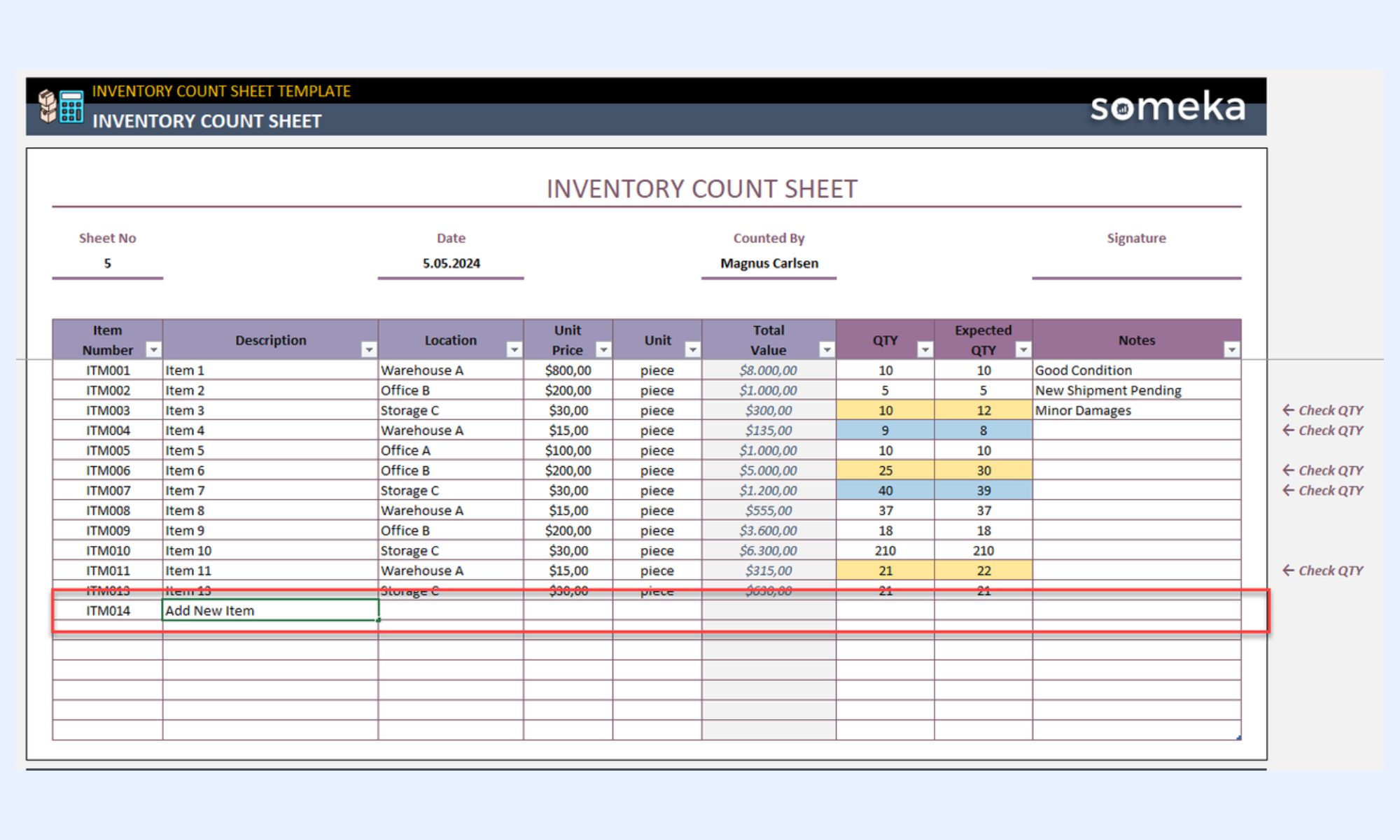The height and width of the screenshot is (840, 1400).
Task: Select Office A location for ITM005
Action: (451, 451)
